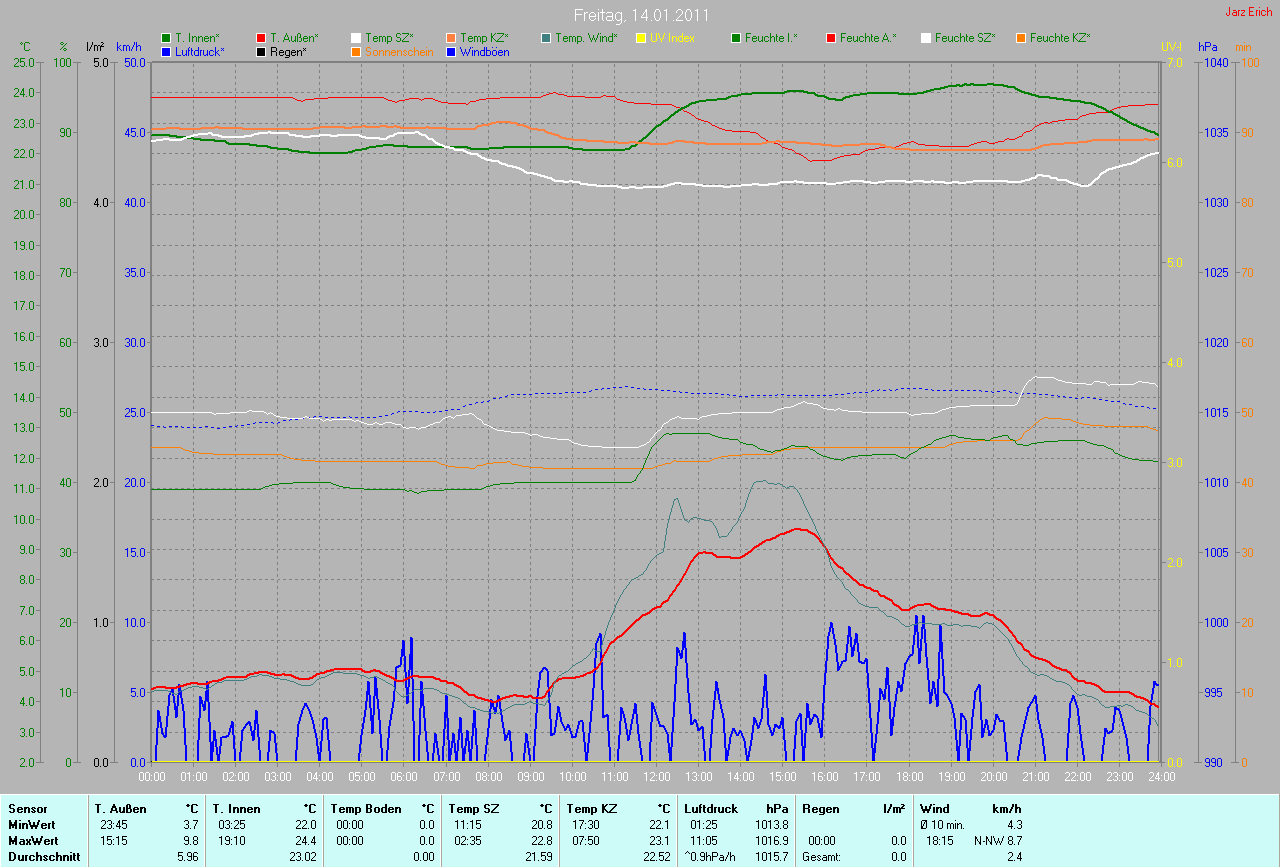Click the Feuchte KZ legend label
Viewport: 1280px width, 867px height.
tap(1060, 38)
